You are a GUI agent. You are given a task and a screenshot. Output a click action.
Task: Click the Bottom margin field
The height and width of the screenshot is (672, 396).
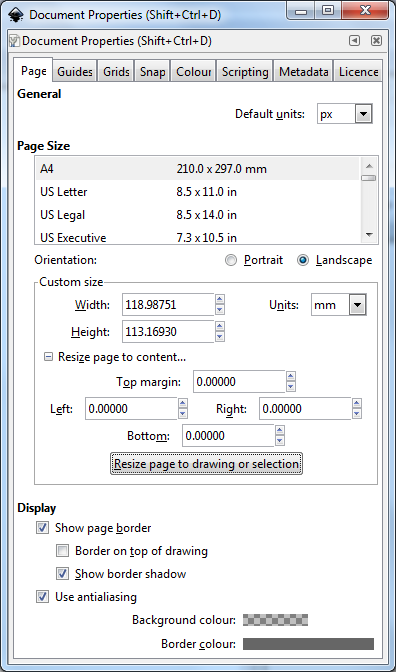pos(228,435)
